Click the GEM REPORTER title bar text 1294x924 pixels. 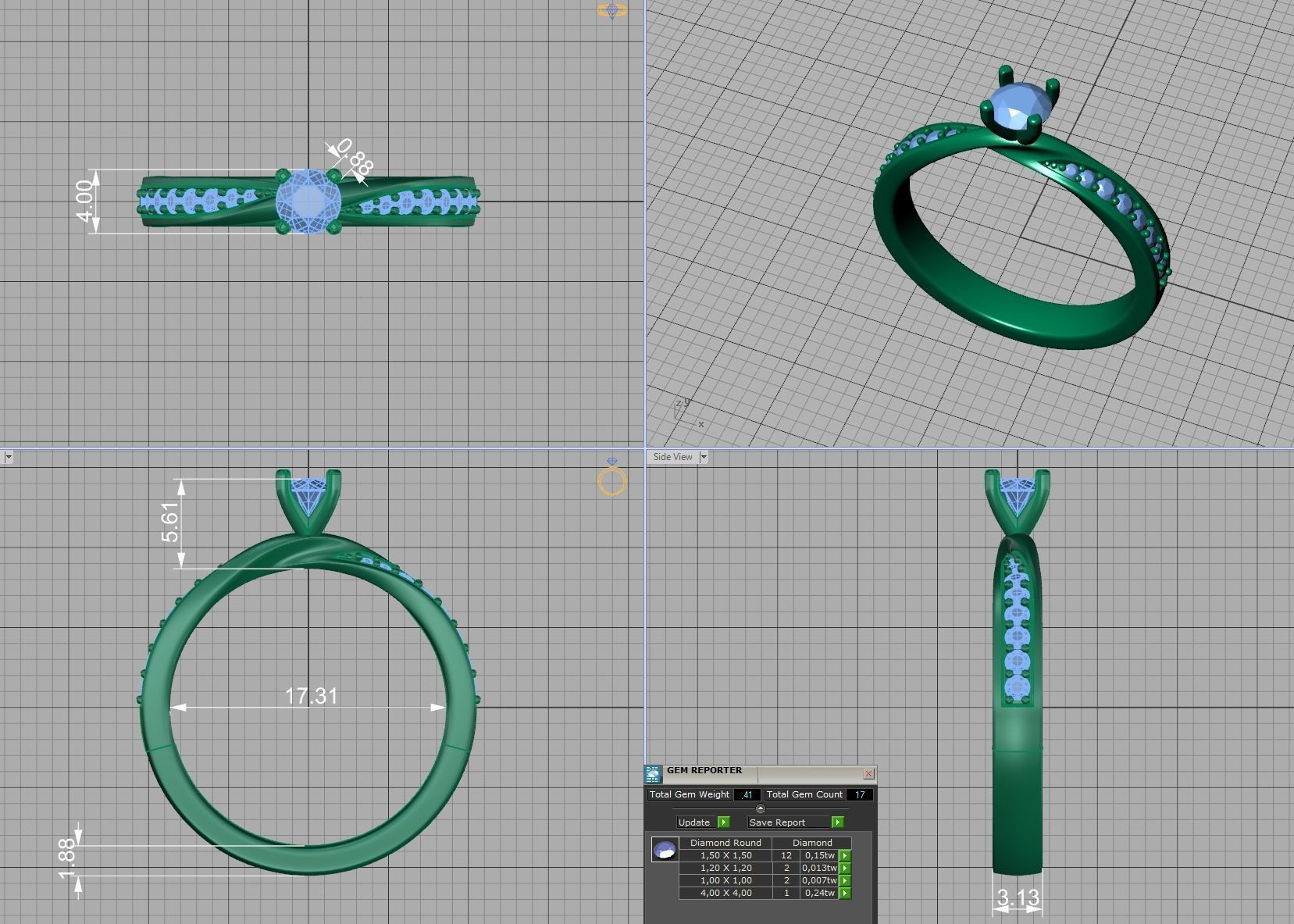(x=704, y=771)
